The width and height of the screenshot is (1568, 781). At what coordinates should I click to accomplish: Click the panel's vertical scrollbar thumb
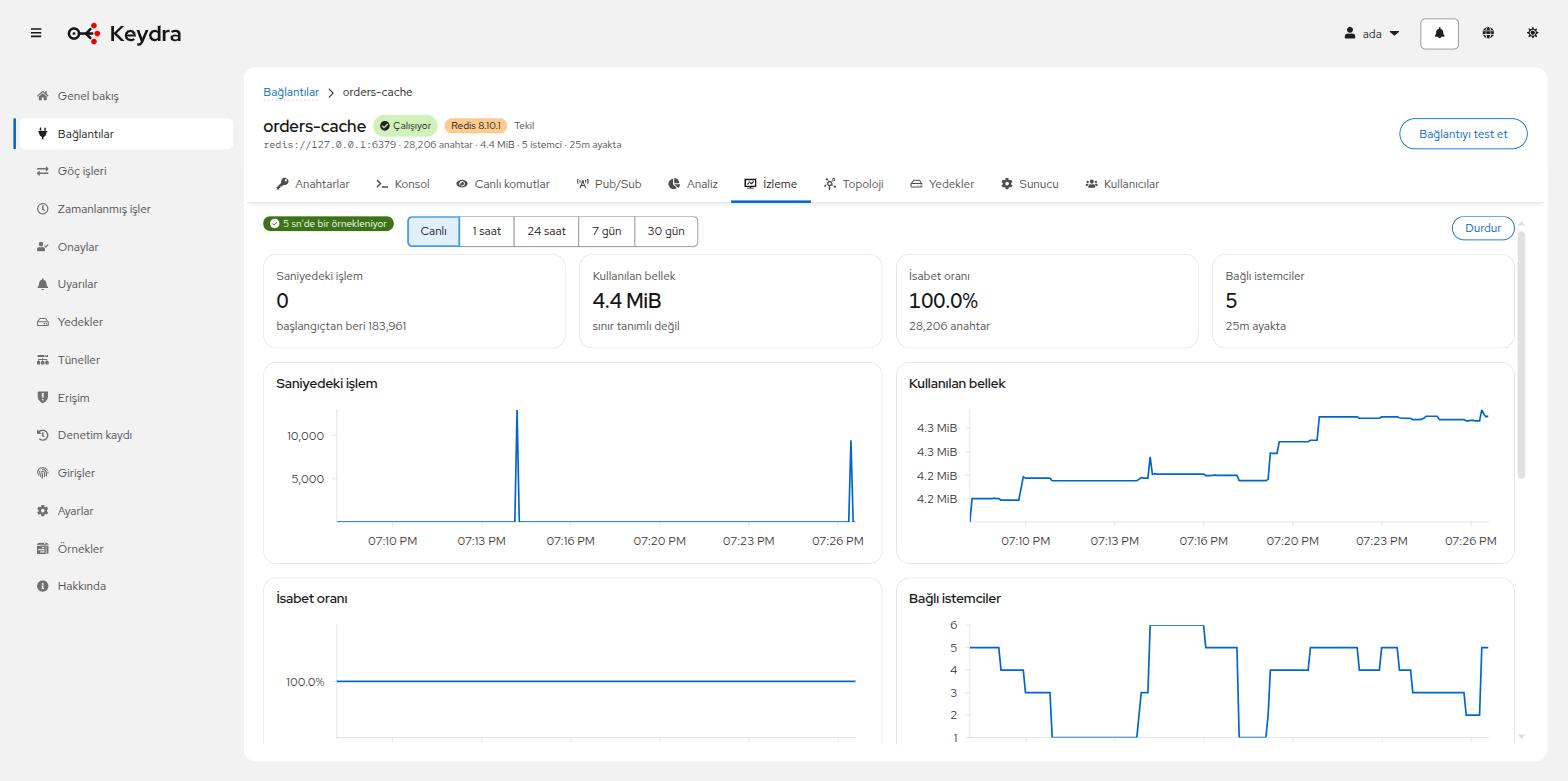[x=1522, y=354]
